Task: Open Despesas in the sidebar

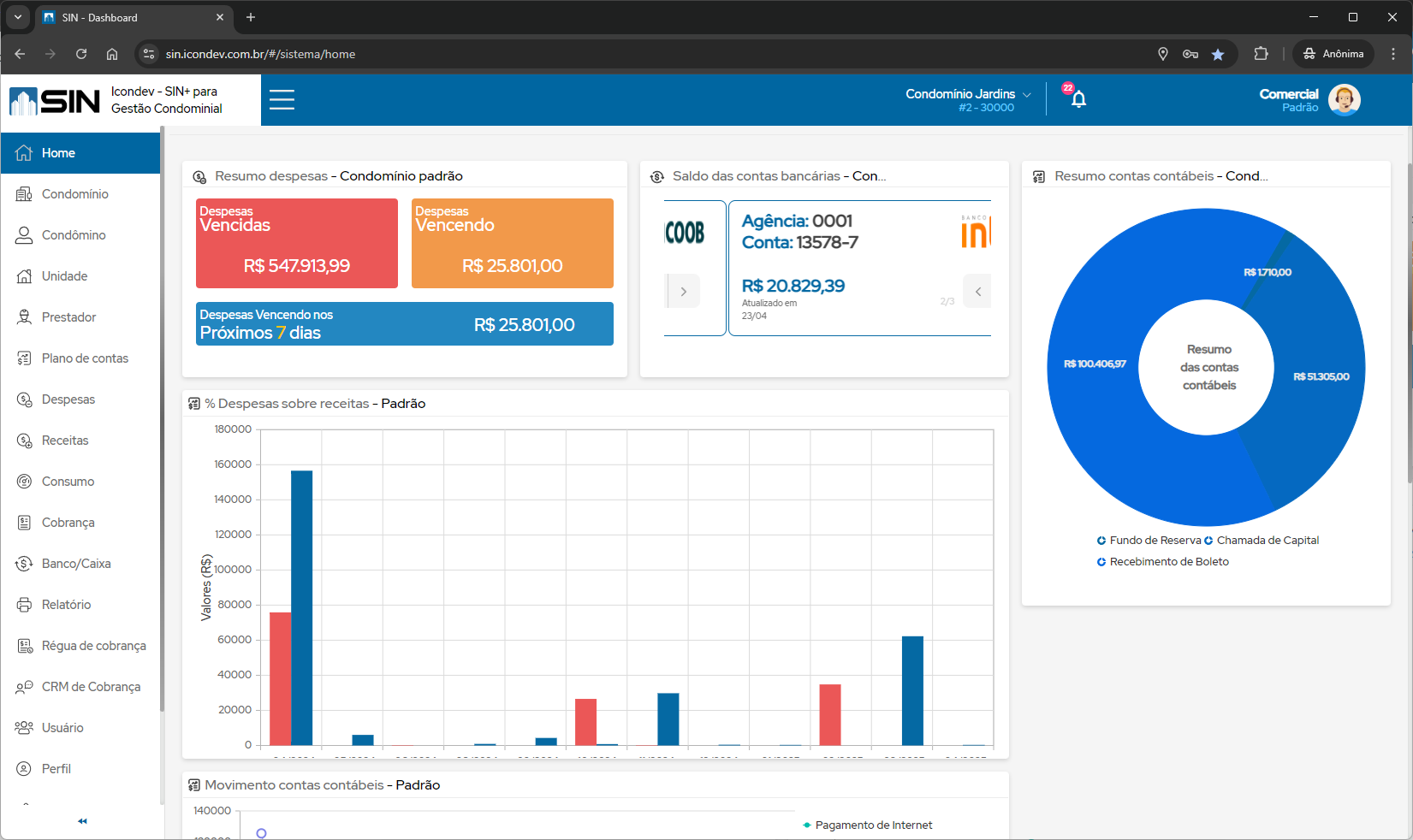Action: click(x=68, y=399)
